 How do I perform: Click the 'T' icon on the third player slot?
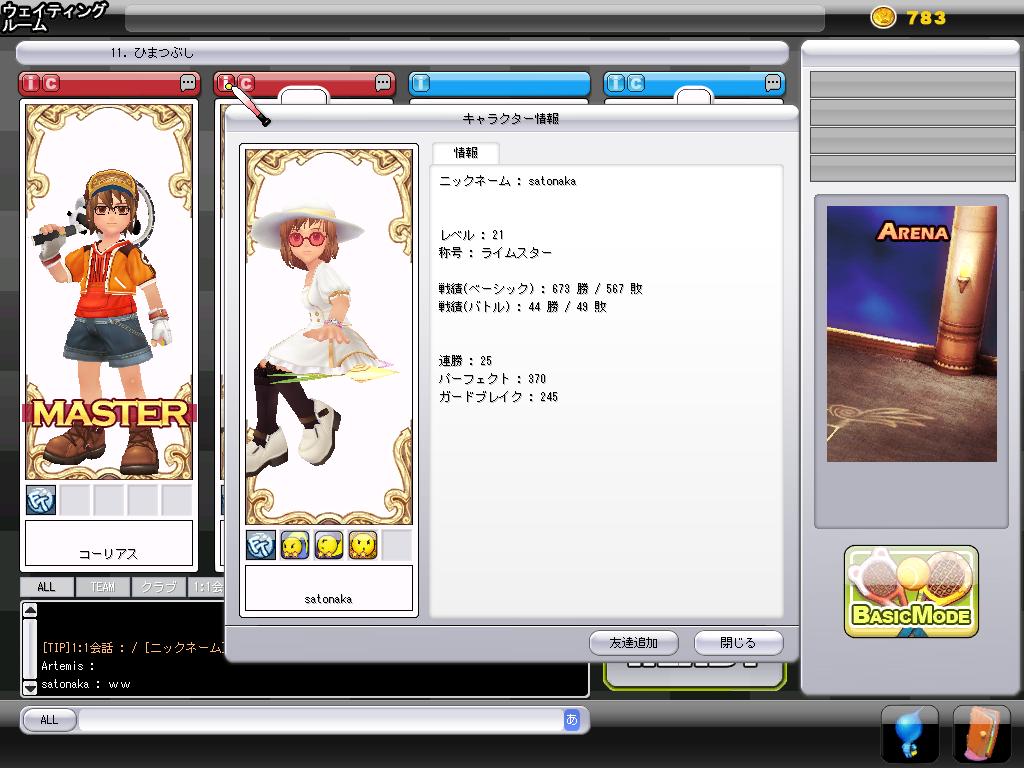pos(422,84)
